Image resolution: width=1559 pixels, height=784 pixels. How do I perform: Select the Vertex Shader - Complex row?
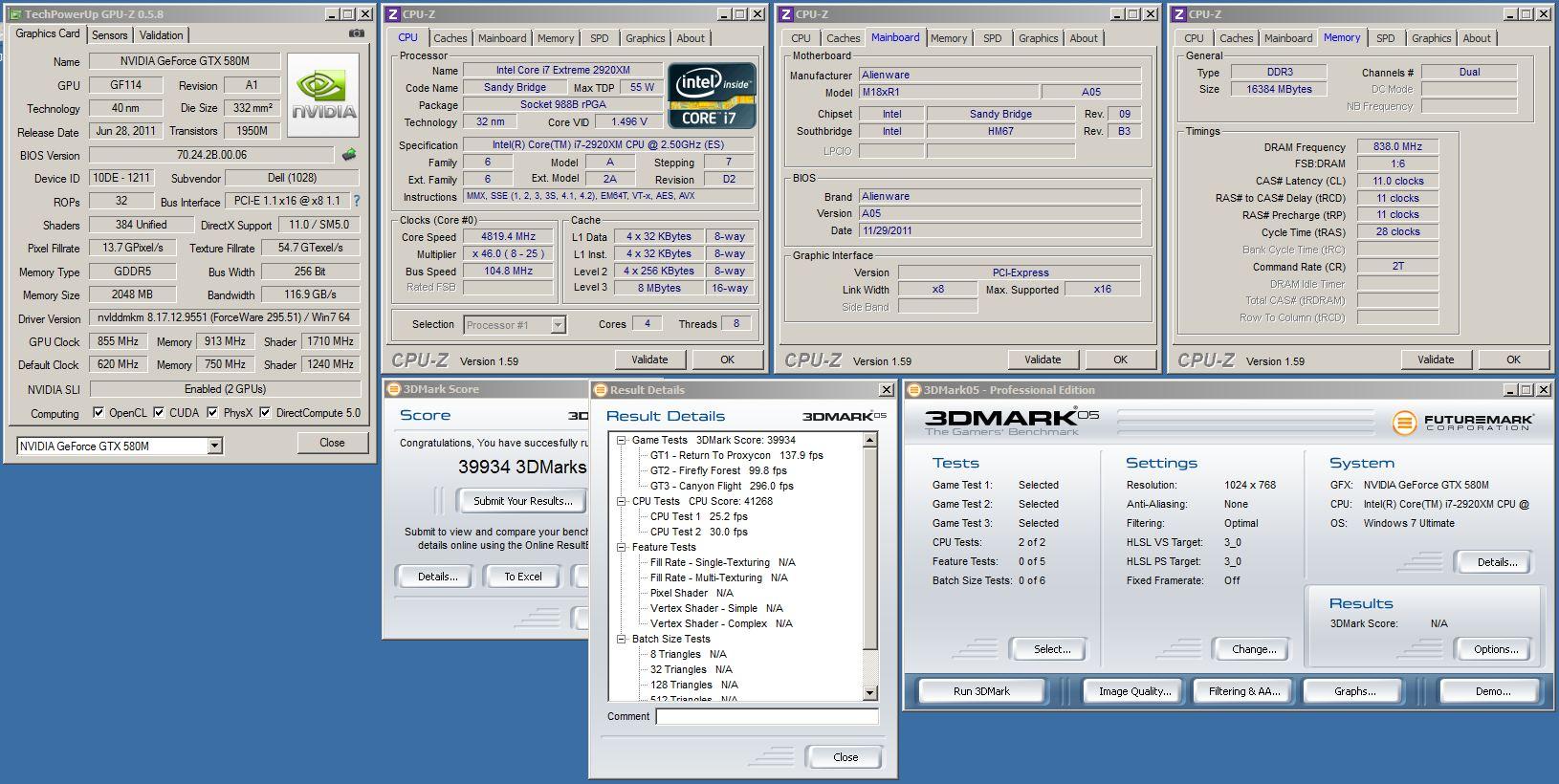[721, 623]
